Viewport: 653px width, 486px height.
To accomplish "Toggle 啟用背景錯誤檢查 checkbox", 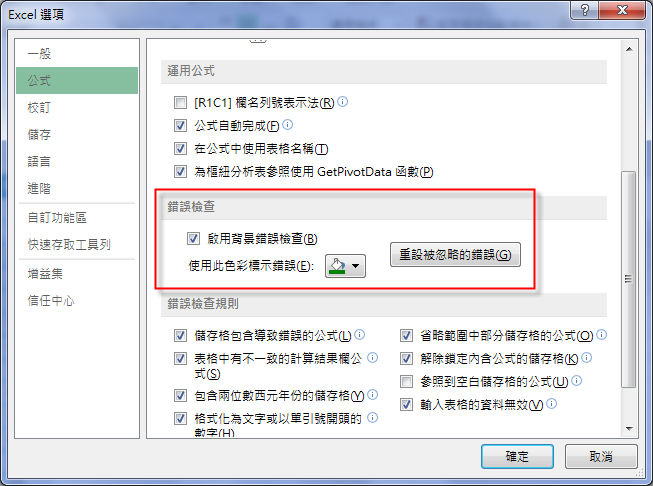I will pos(193,239).
